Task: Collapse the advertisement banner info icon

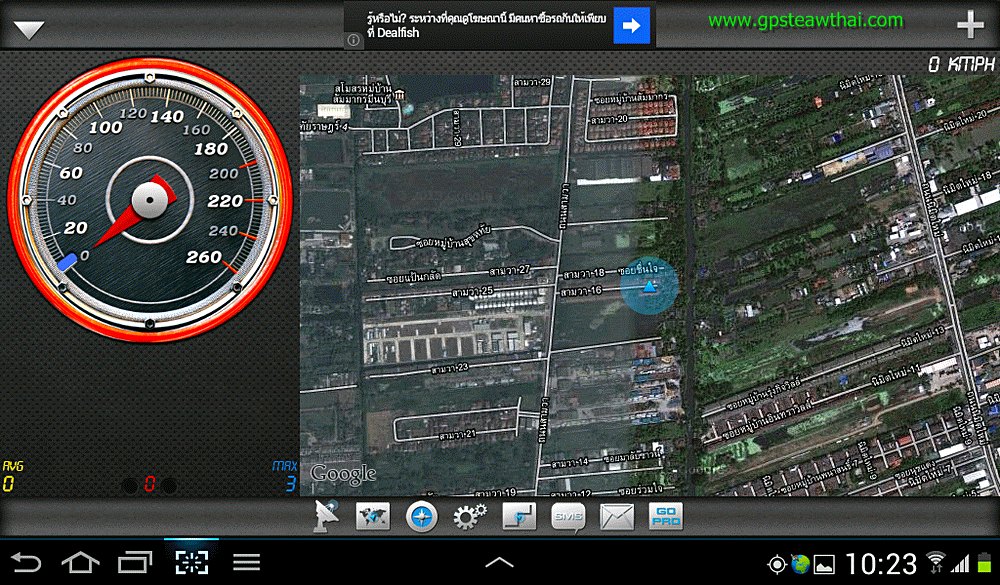Action: tap(352, 37)
